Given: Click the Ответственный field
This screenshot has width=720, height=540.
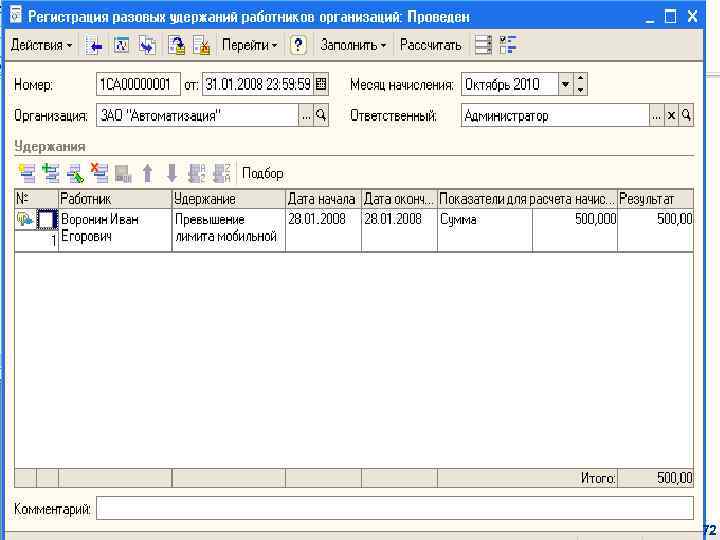Looking at the screenshot, I should (x=555, y=116).
